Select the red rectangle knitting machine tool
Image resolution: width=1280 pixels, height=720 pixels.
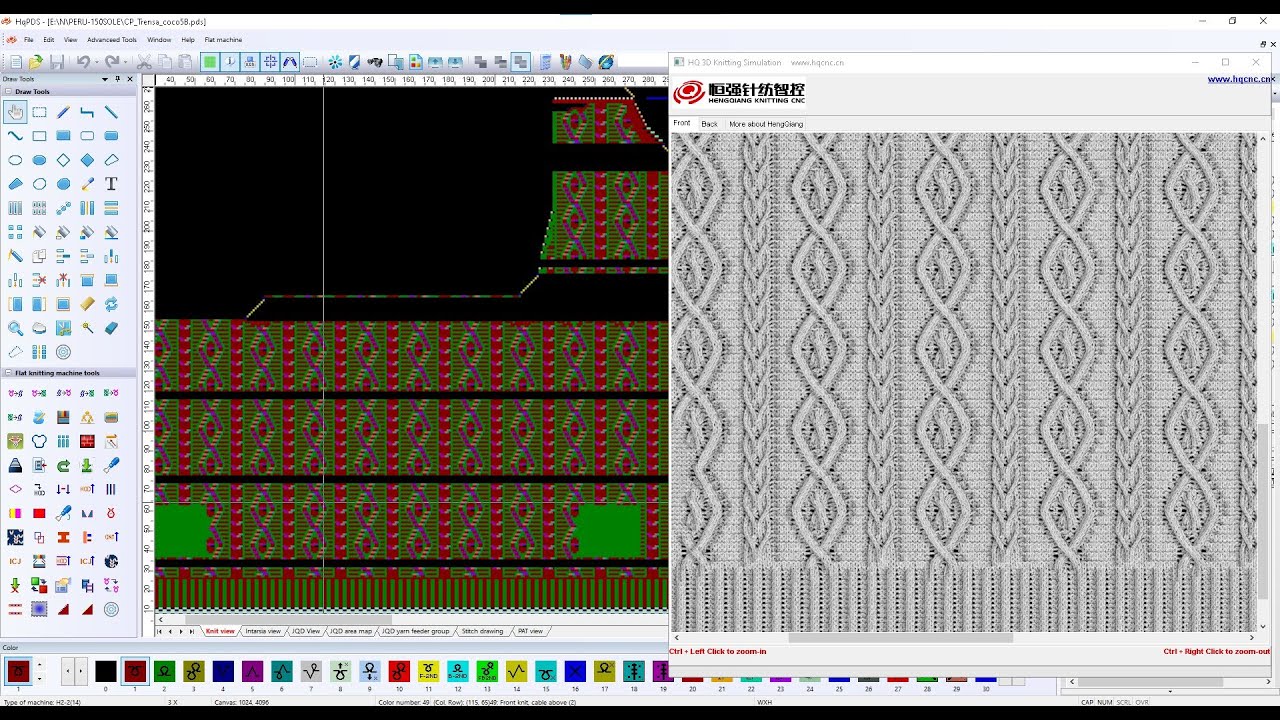coord(39,514)
